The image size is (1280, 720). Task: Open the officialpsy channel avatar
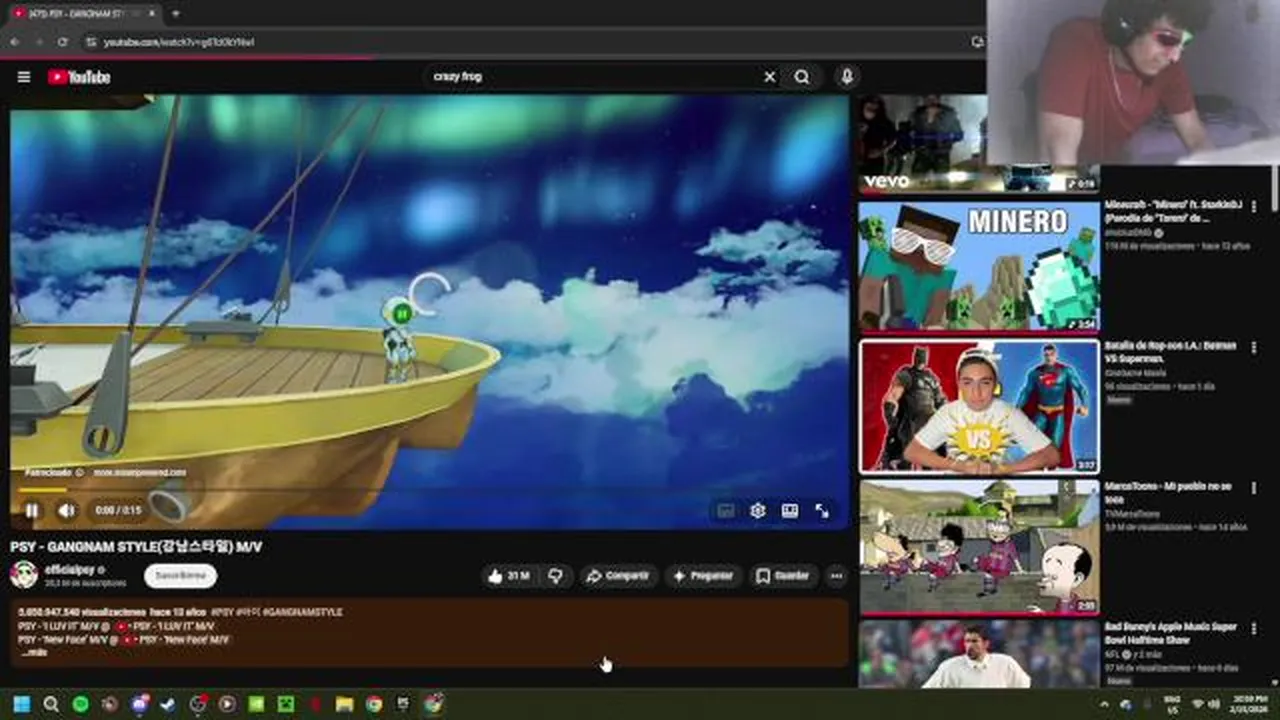click(x=24, y=575)
